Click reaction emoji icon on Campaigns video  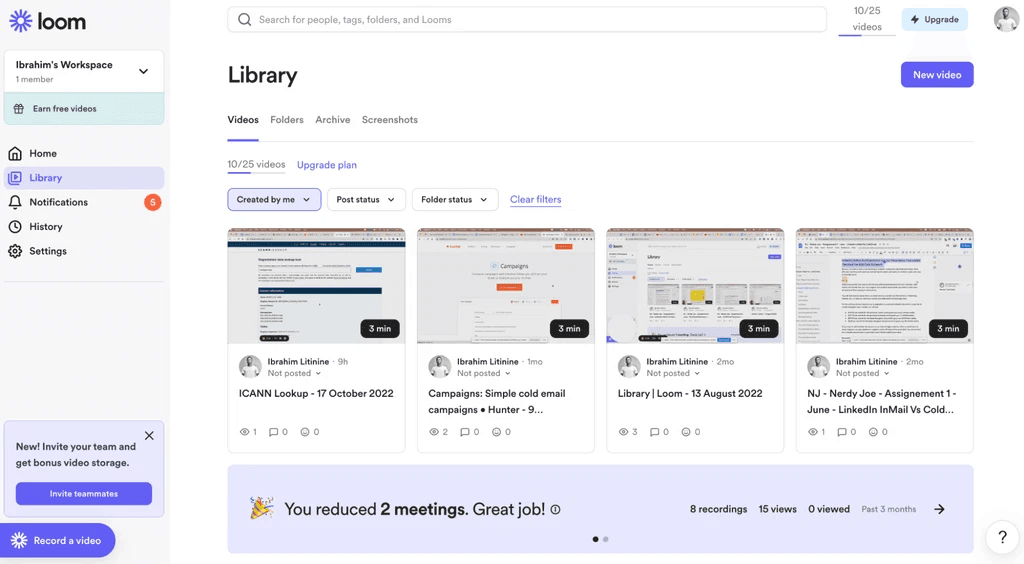(495, 432)
